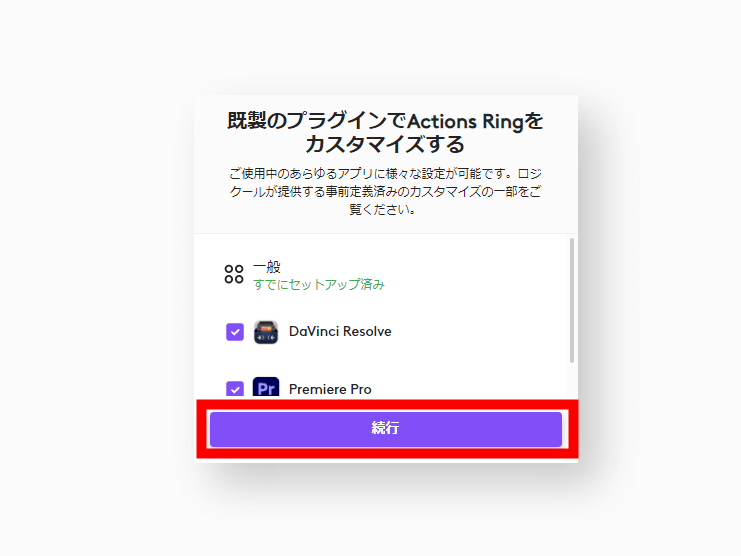Image resolution: width=741 pixels, height=556 pixels.
Task: Click the scrollbar track below the thumb
Action: click(572, 381)
